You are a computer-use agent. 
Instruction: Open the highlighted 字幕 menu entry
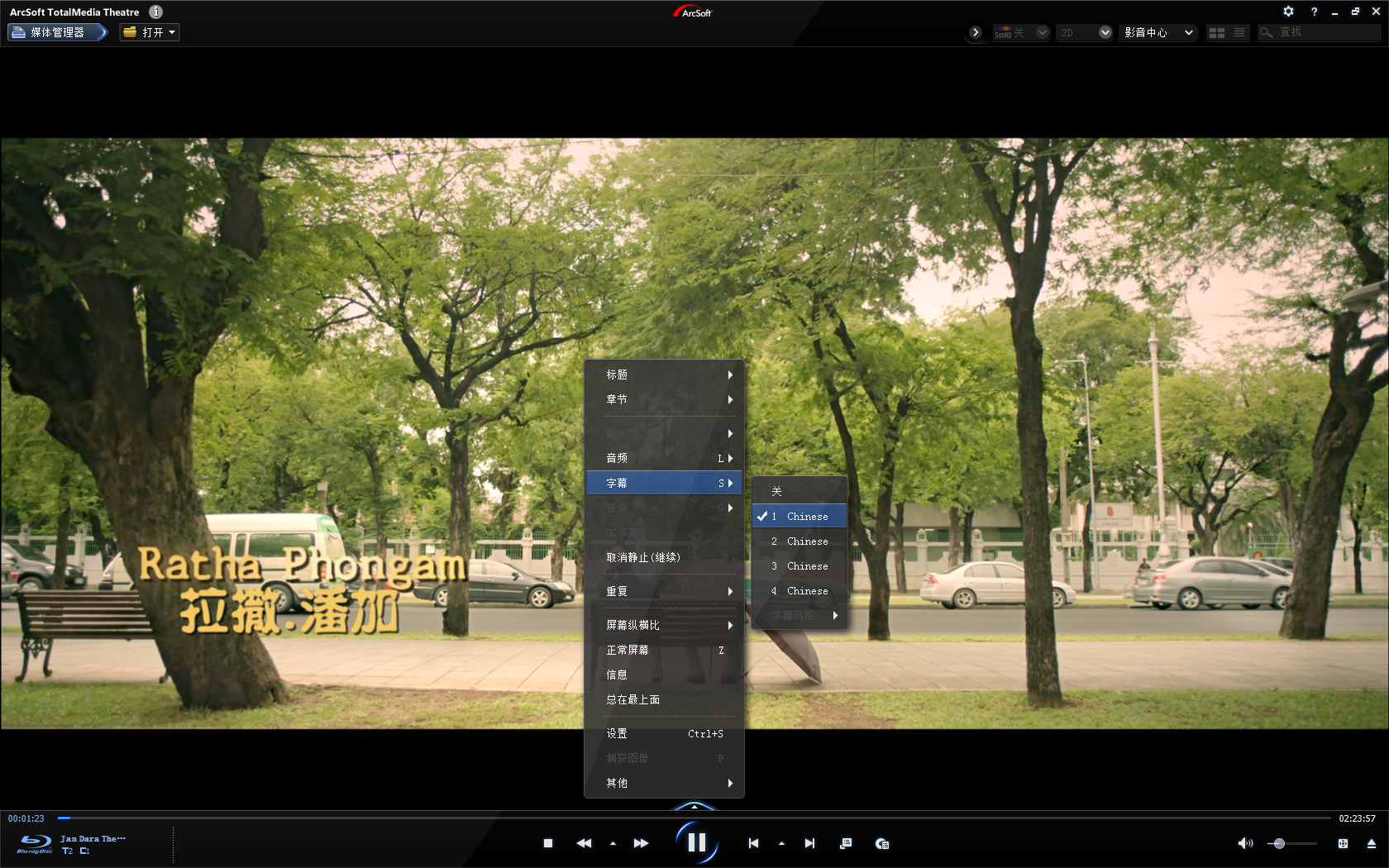[664, 483]
